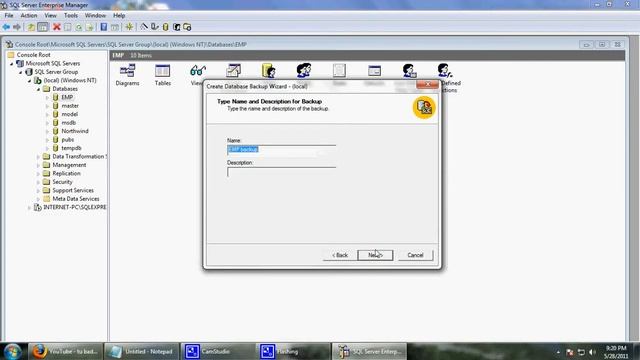Open the Tools menu
This screenshot has width=640, height=360.
(71, 16)
